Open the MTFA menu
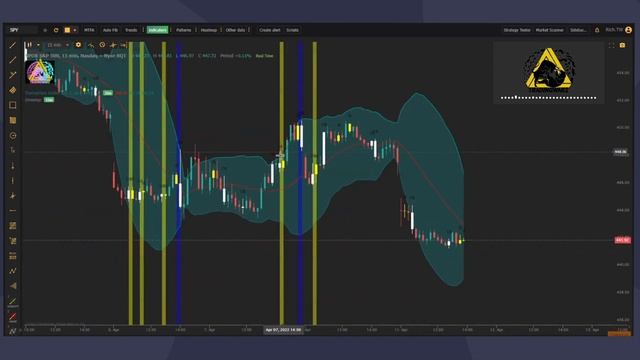The image size is (640, 360). click(x=89, y=30)
